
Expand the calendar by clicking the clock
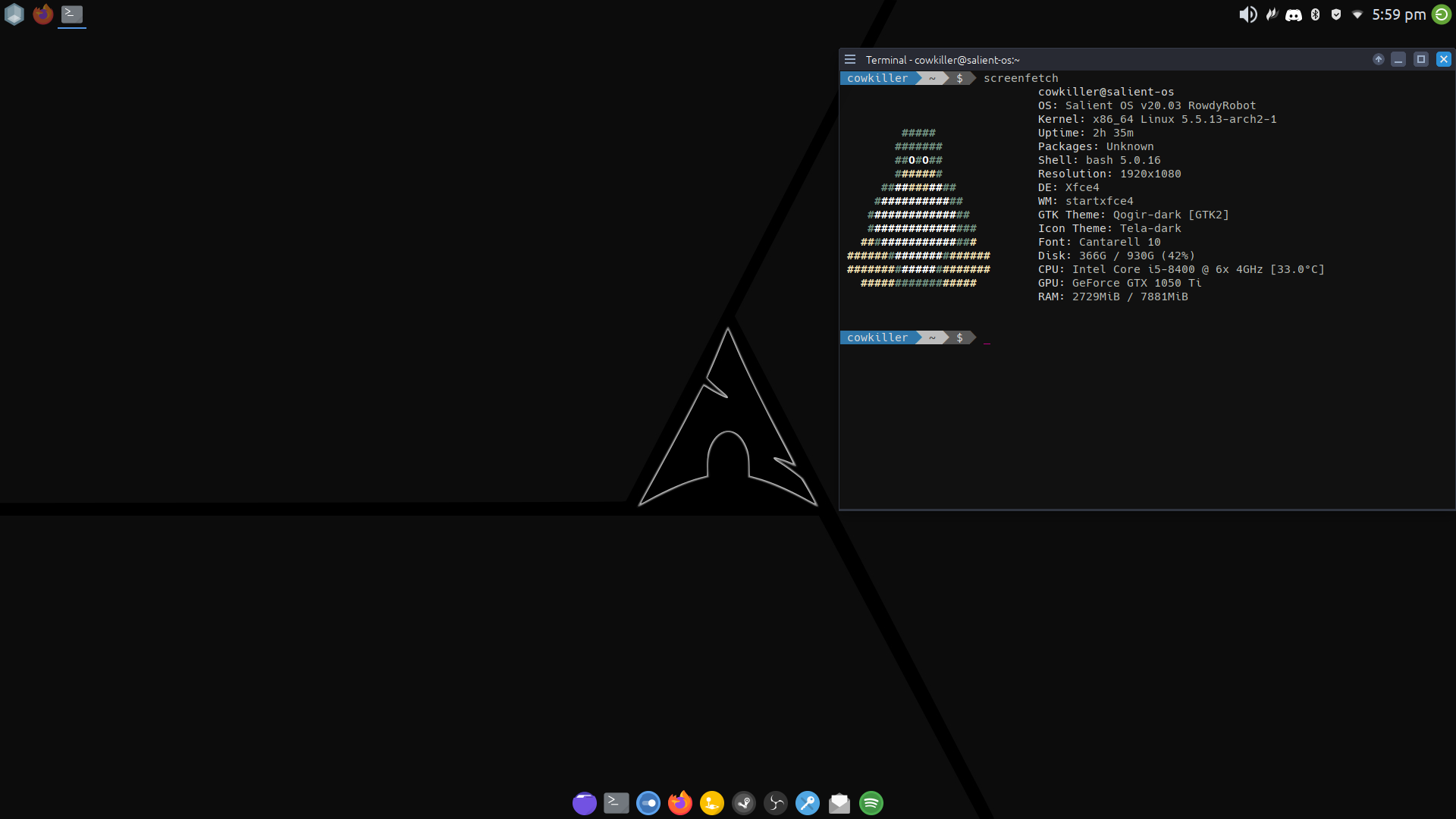coord(1398,14)
